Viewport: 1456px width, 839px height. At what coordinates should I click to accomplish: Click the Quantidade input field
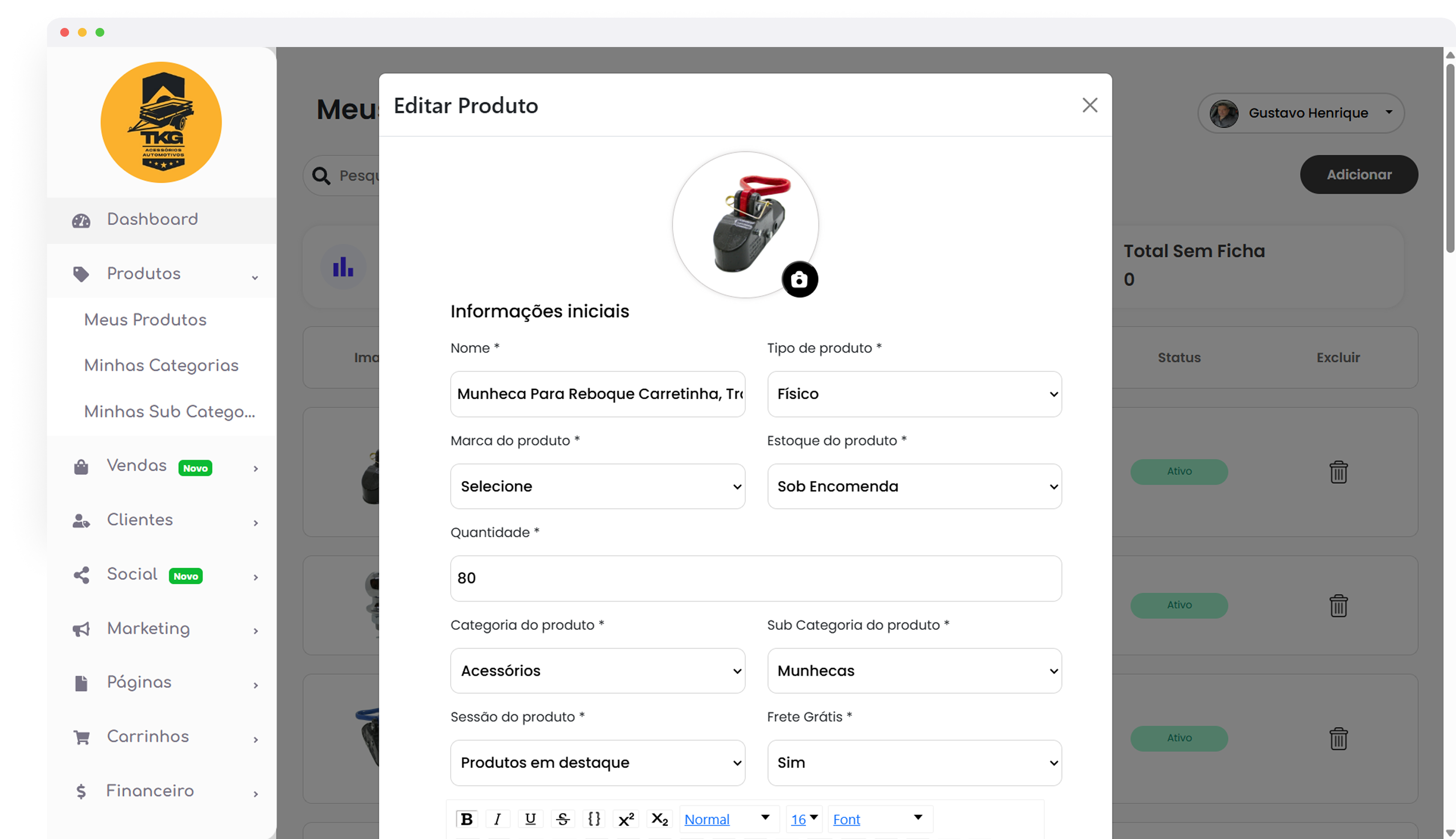coord(755,578)
